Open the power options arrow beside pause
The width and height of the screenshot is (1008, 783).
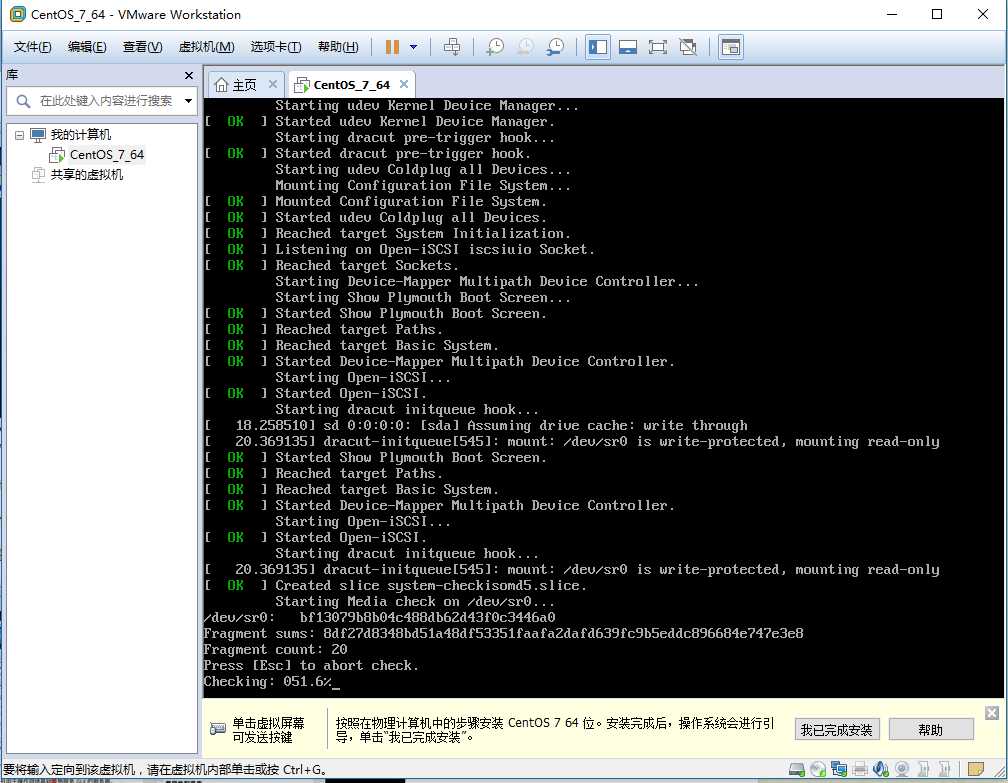[x=413, y=47]
